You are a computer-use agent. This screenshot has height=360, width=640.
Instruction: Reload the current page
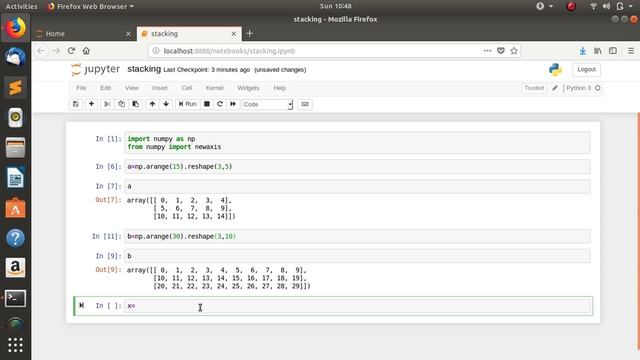pos(71,51)
